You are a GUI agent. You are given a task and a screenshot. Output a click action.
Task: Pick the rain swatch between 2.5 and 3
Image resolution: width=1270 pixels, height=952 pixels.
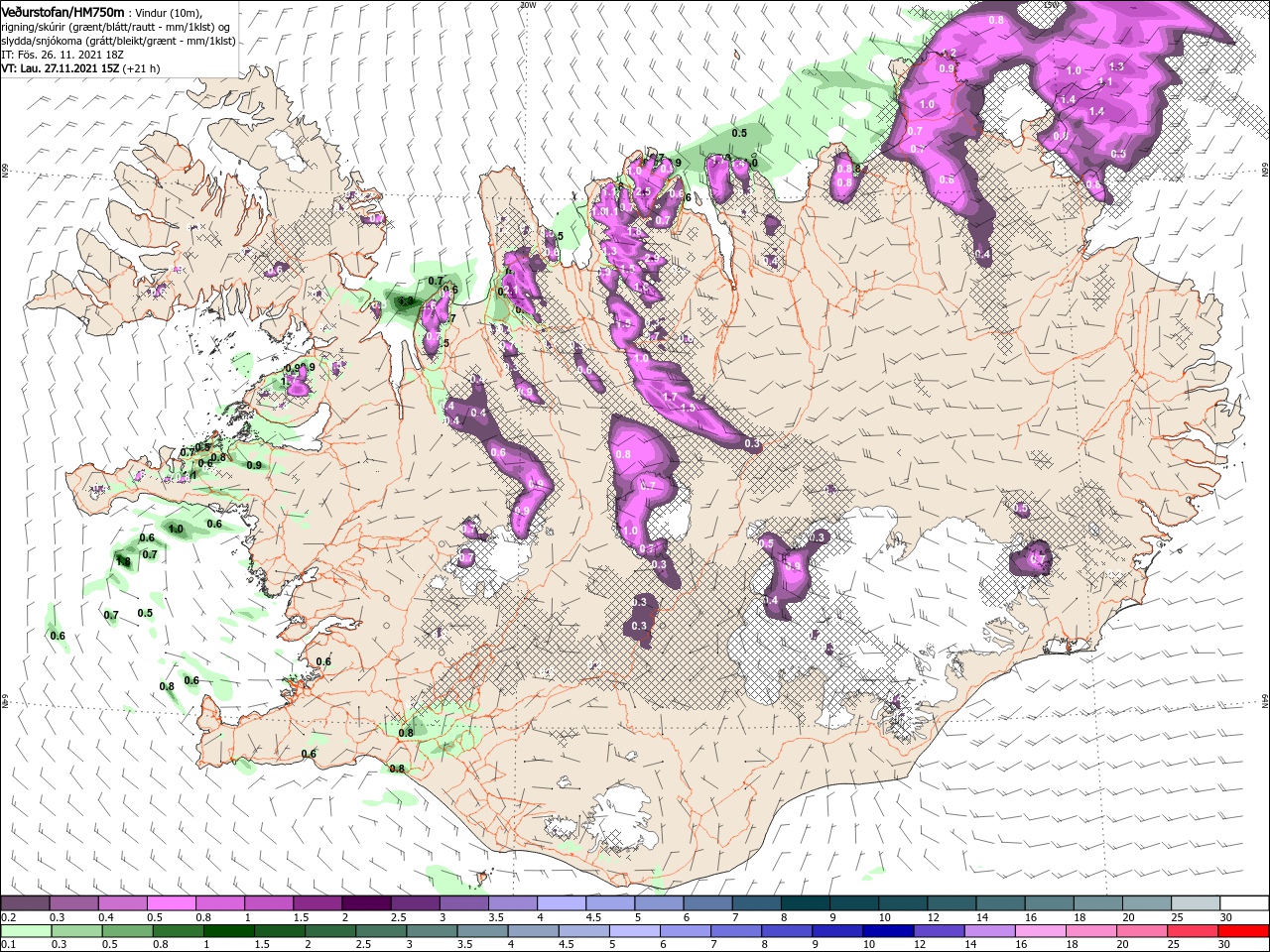tap(381, 930)
